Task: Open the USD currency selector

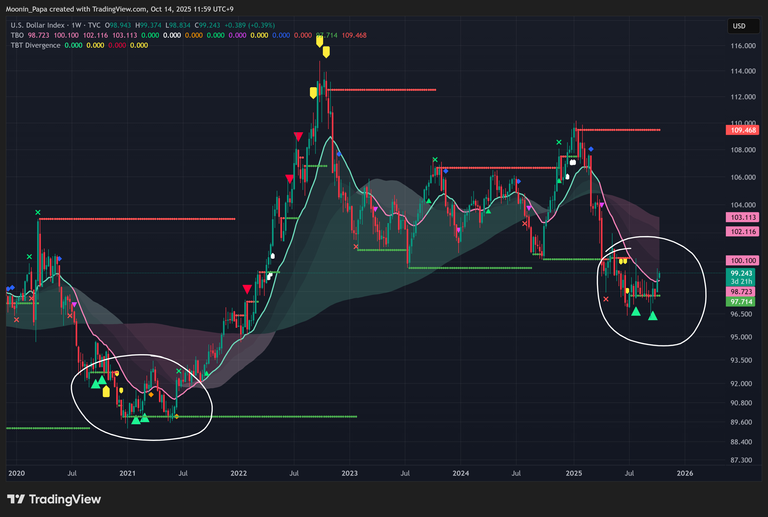Action: pos(738,26)
